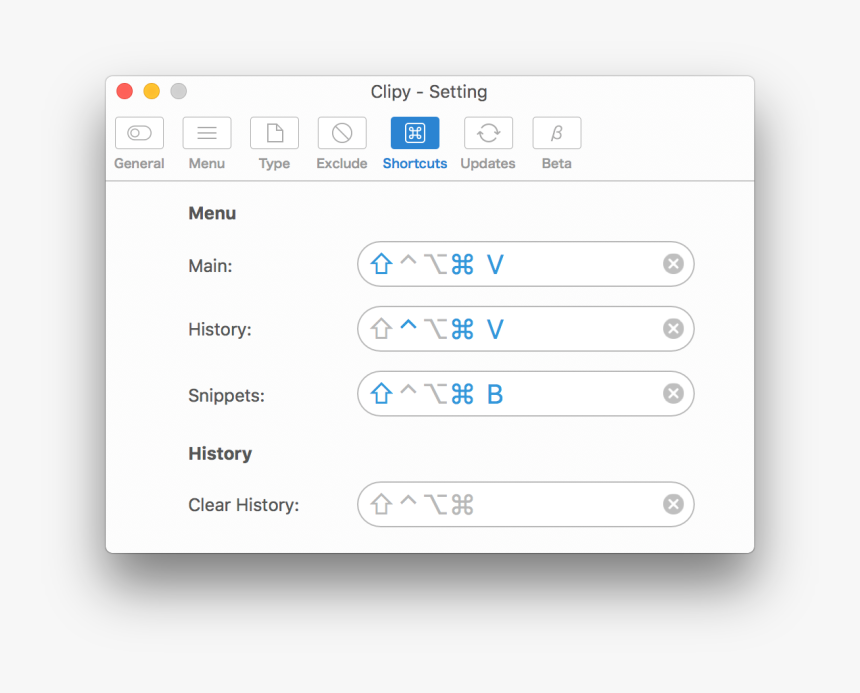Toggle Control modifier in Clear History shortcut
Screen dimensions: 860x693
pyautogui.click(x=408, y=499)
